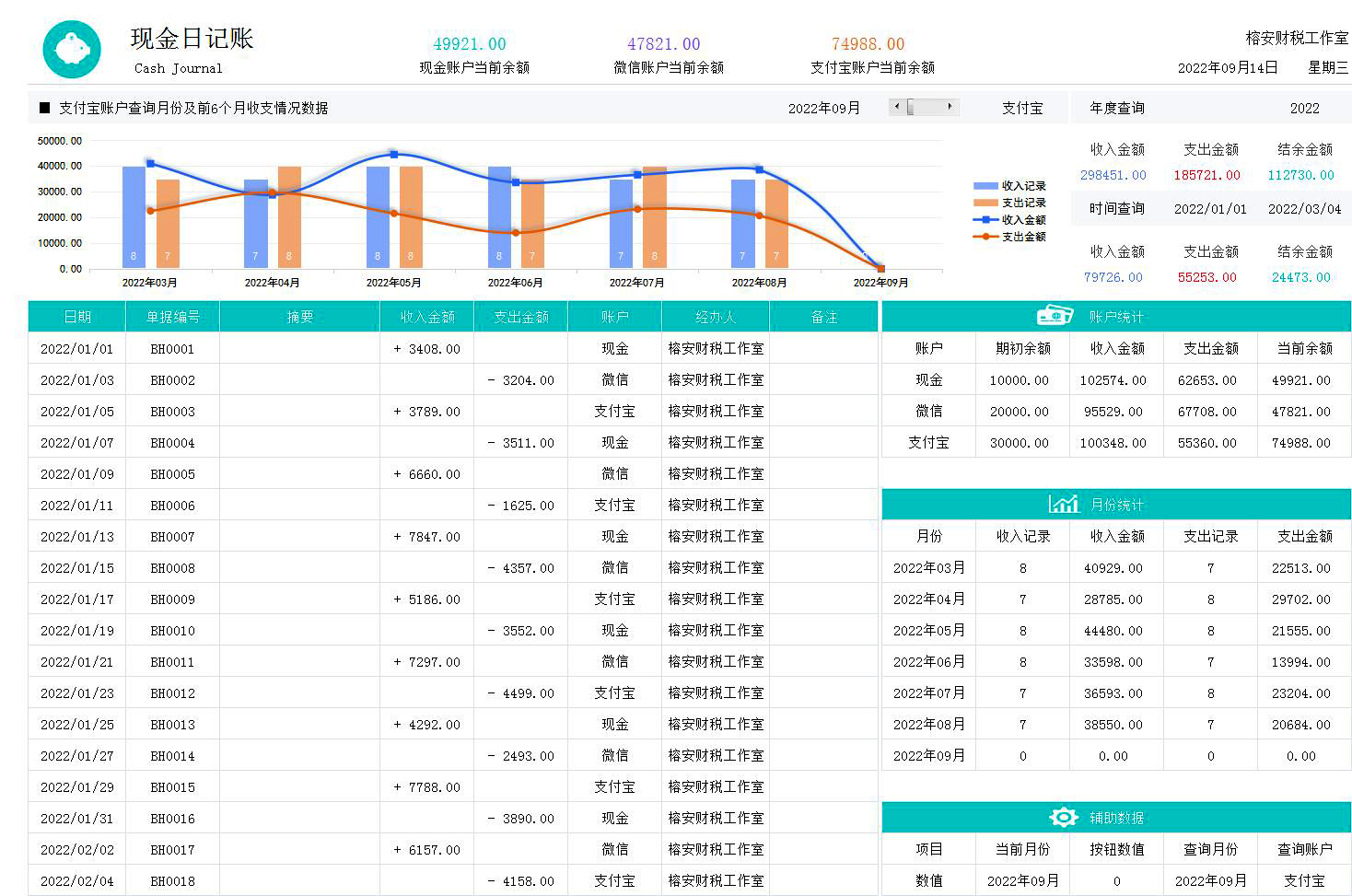Click the 支出金额 line legend marker
The height and width of the screenshot is (896, 1352).
[x=985, y=237]
